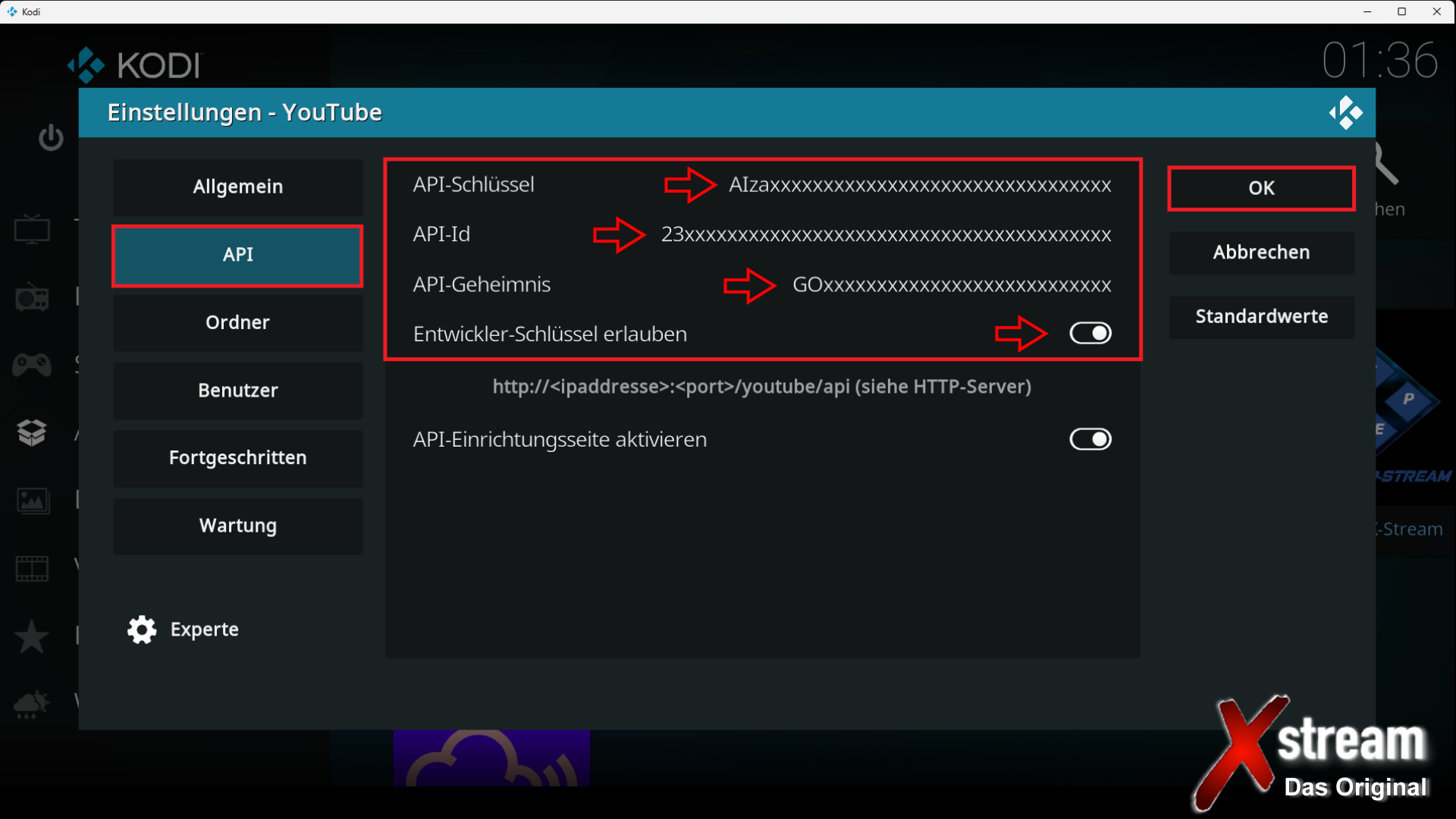
Task: Edit the API-Geheimnis value field
Action: (951, 285)
